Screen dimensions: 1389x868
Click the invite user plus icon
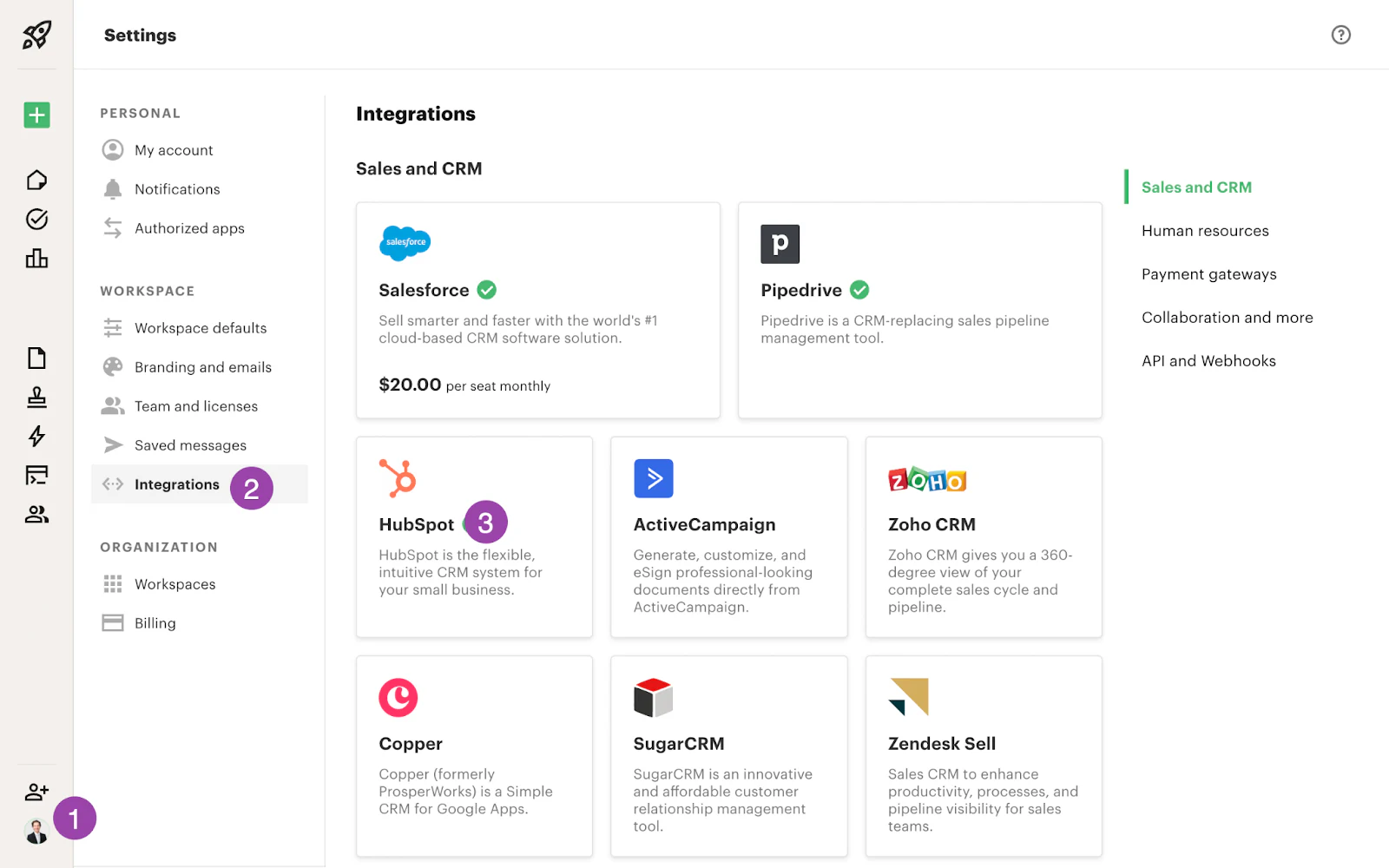click(36, 792)
